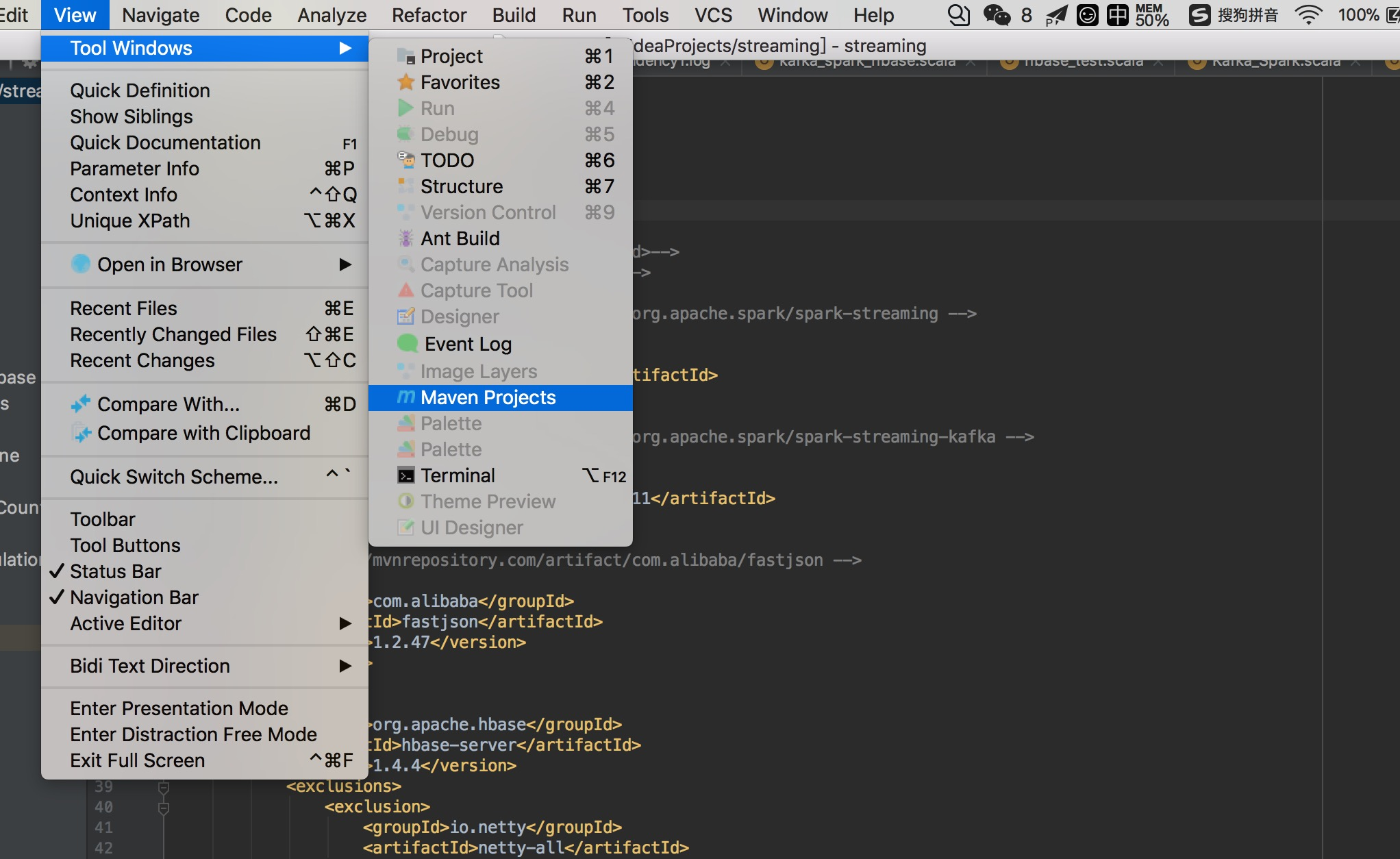Click the Compare with Clipboard item

[x=203, y=433]
